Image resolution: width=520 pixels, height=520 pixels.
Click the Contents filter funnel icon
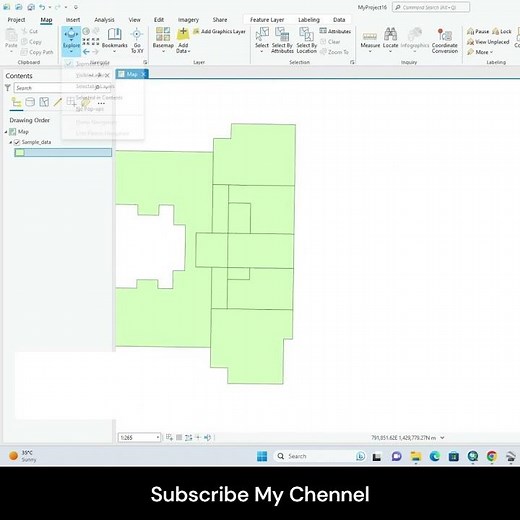[8, 88]
